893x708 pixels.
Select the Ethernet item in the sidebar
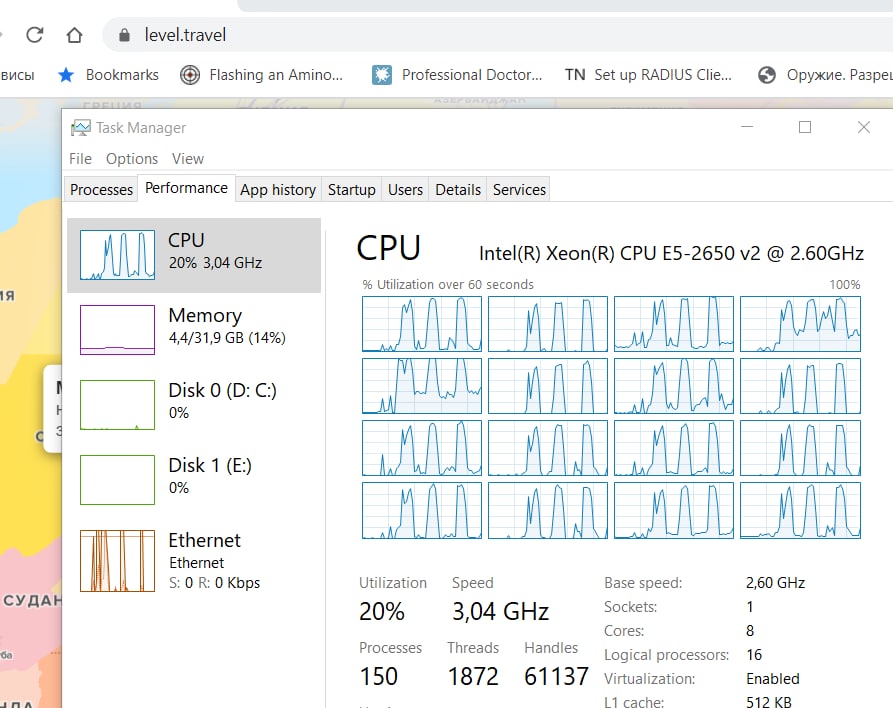click(194, 561)
